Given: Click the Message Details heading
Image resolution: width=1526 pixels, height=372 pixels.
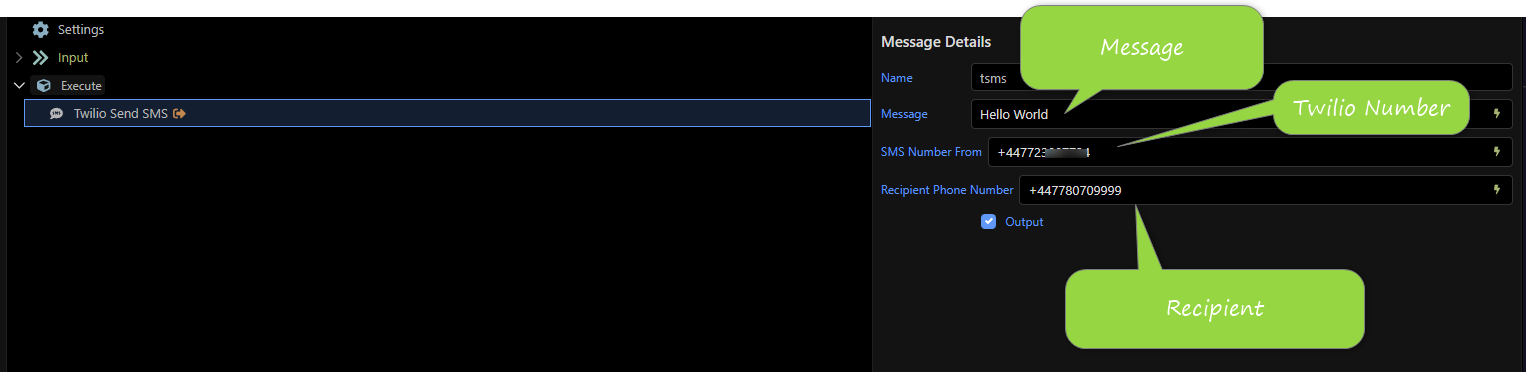Looking at the screenshot, I should 936,42.
